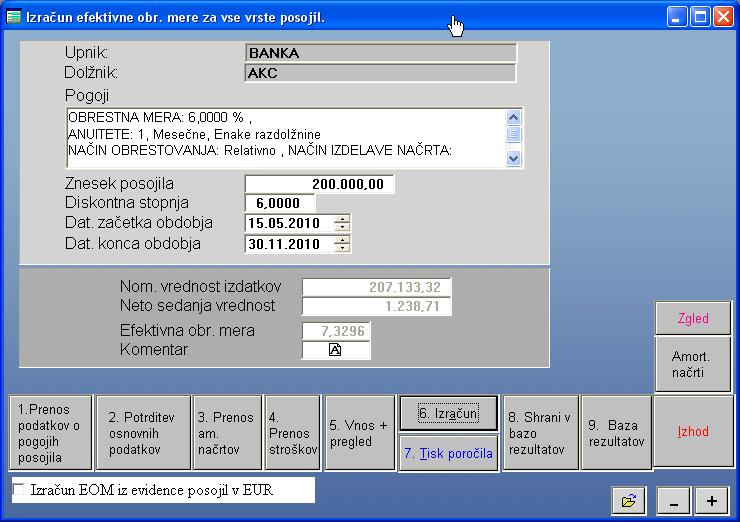Screen dimensions: 740x522
Task: Open the Komentar note icon
Action: click(x=336, y=350)
